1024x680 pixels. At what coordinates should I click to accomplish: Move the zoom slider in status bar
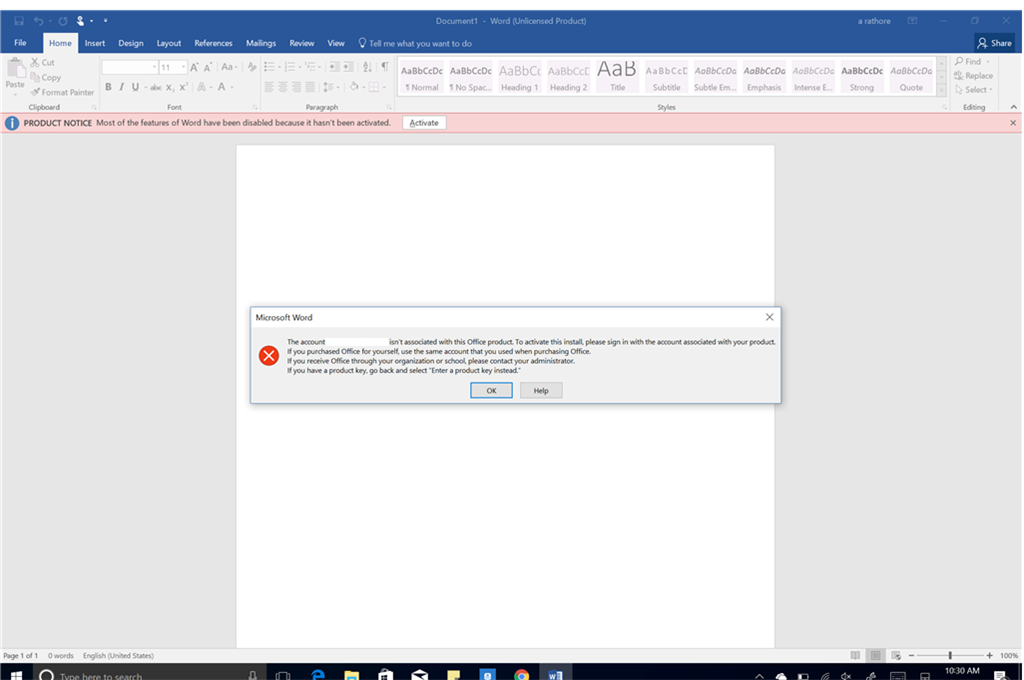click(x=950, y=655)
